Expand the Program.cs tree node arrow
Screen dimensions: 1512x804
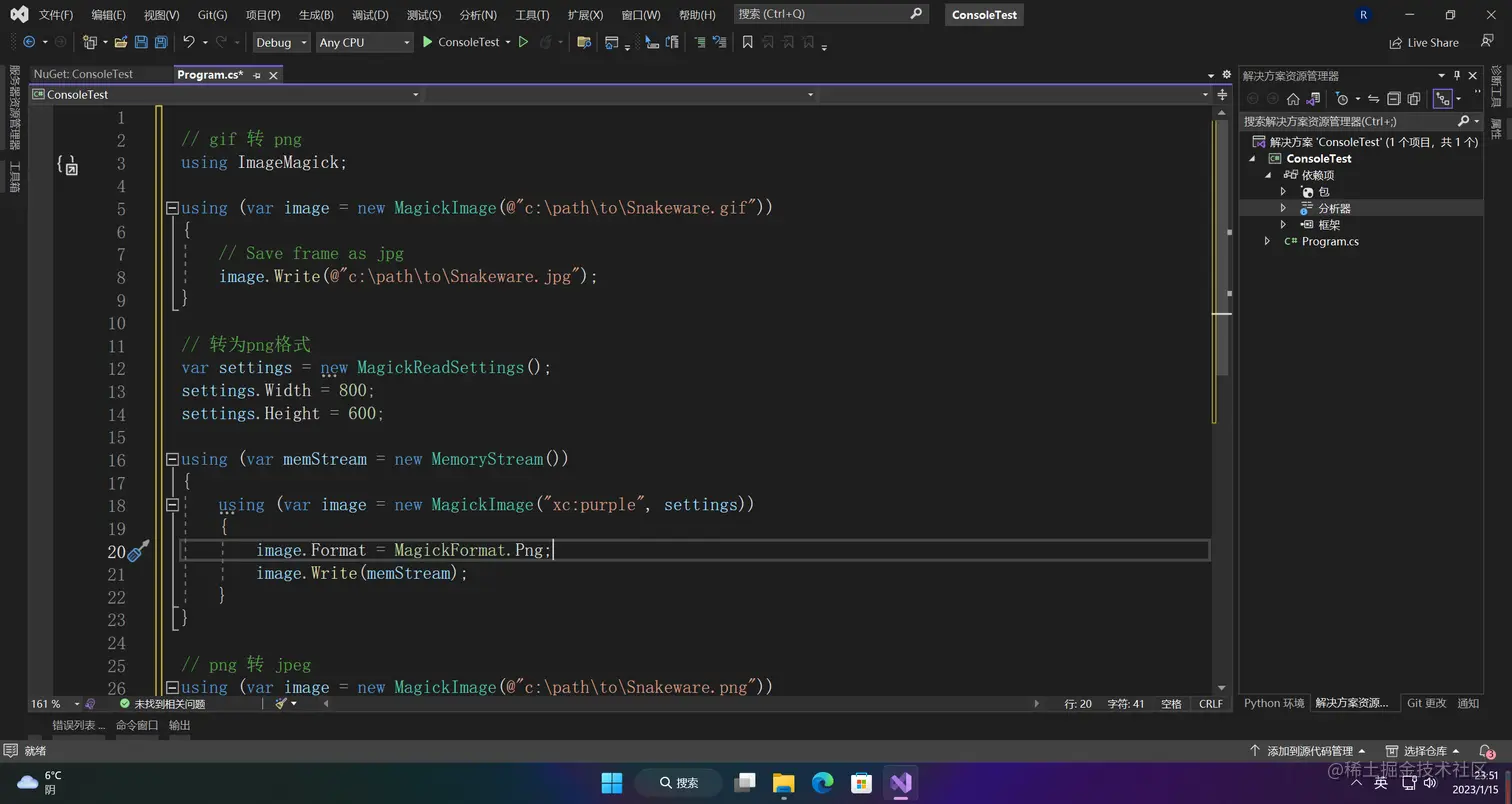click(1268, 241)
